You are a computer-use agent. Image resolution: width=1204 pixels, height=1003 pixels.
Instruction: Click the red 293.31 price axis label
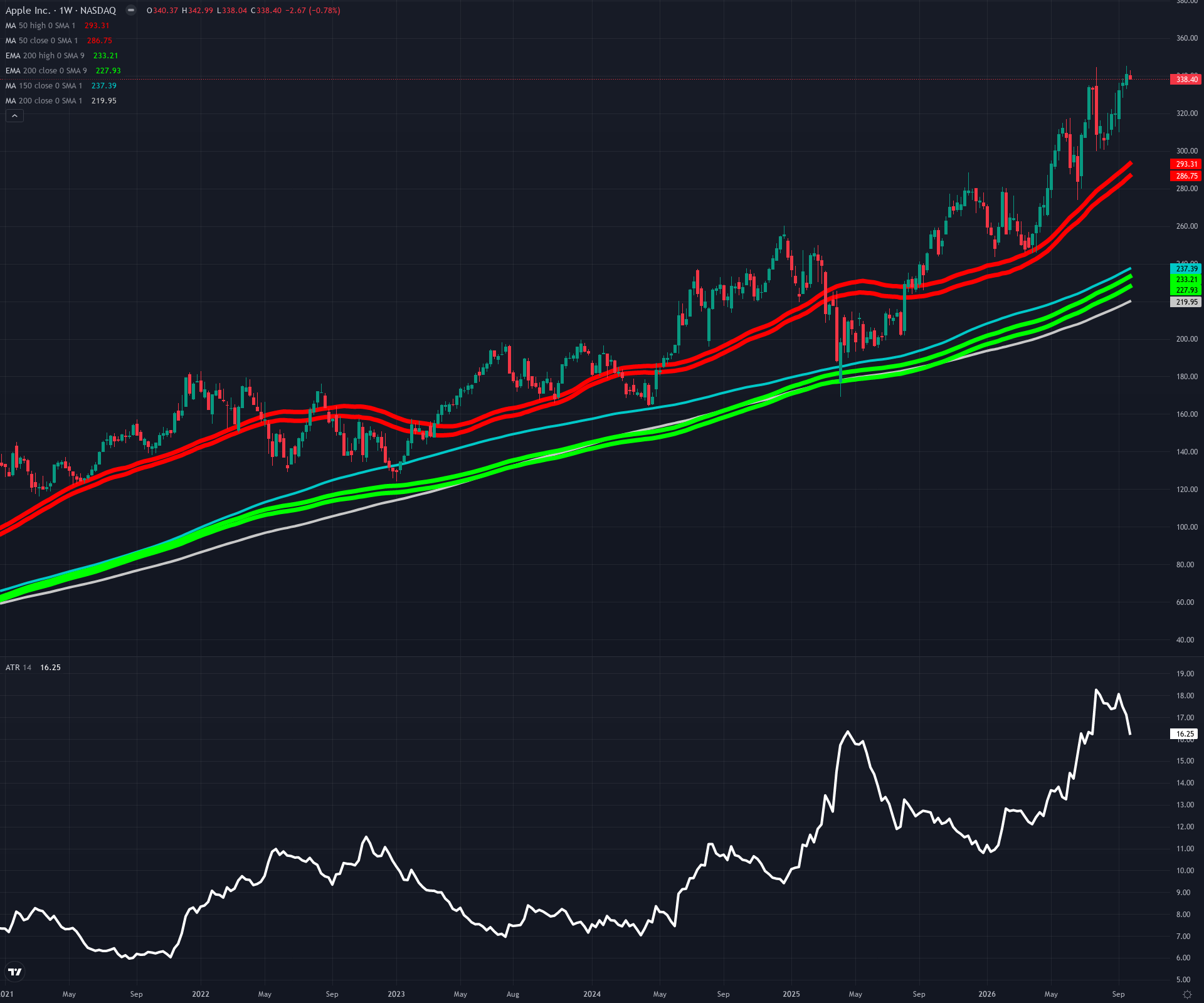[x=1186, y=164]
